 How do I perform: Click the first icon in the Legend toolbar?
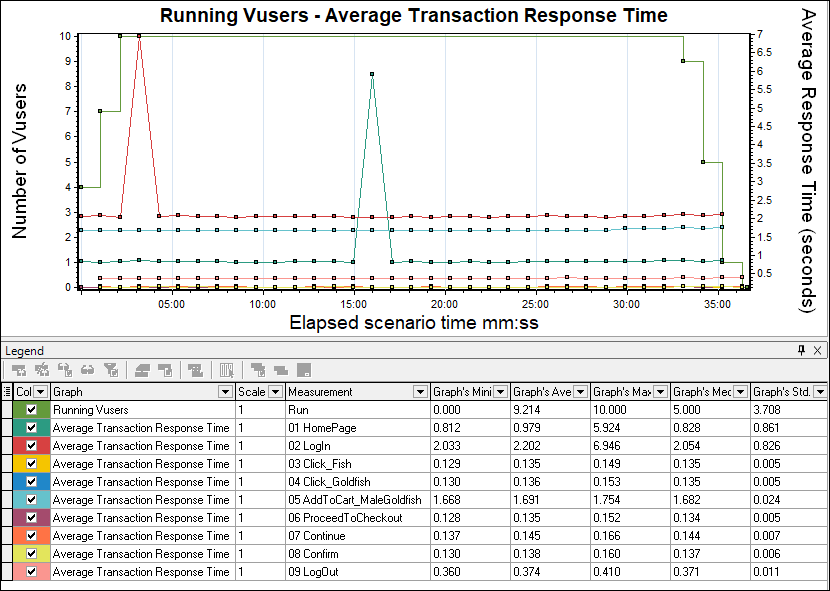(18, 370)
